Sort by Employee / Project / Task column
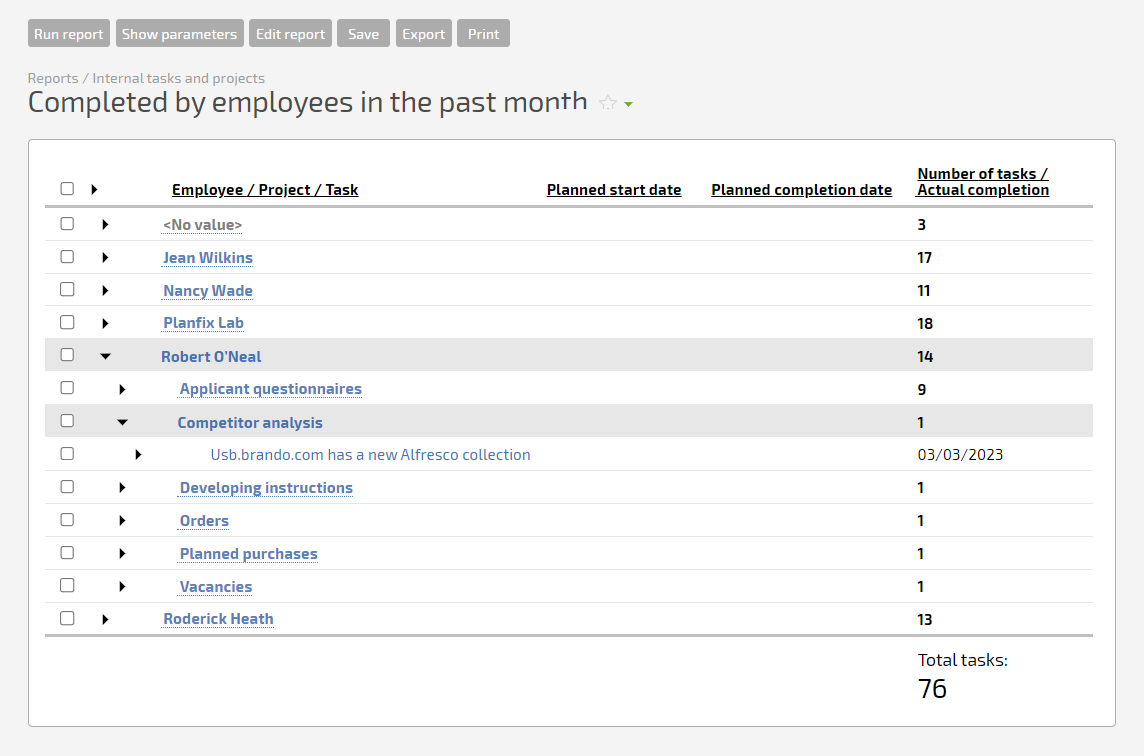 pos(265,190)
